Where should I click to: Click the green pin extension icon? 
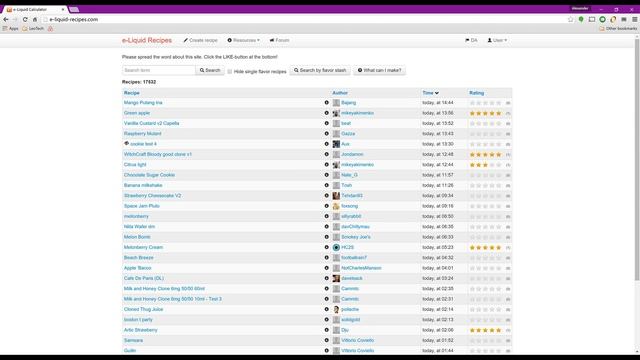click(581, 19)
